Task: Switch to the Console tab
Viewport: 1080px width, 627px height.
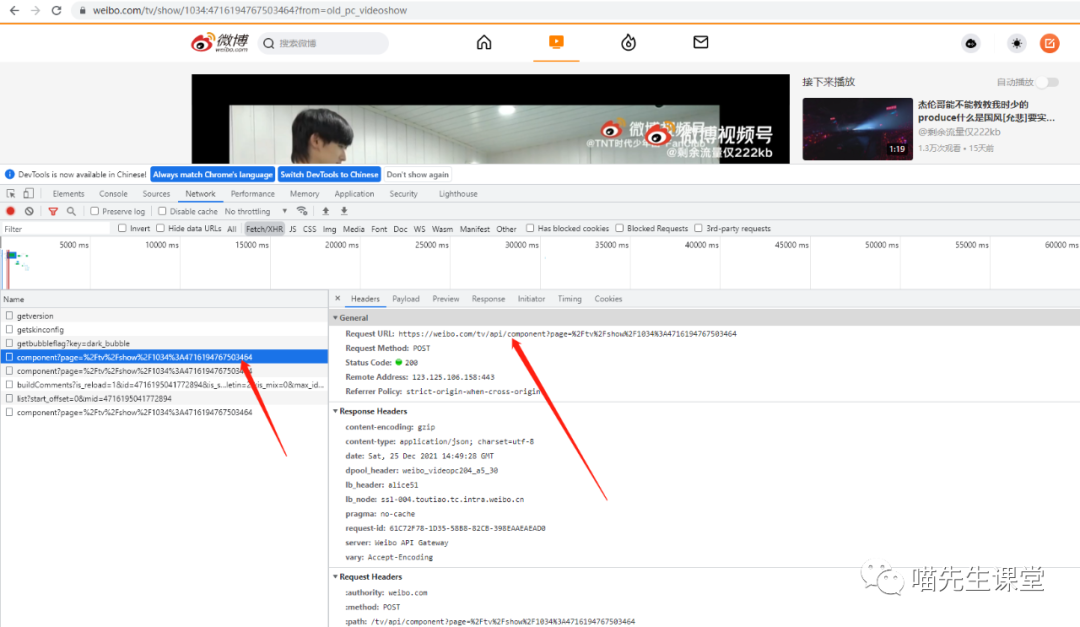Action: [x=113, y=194]
